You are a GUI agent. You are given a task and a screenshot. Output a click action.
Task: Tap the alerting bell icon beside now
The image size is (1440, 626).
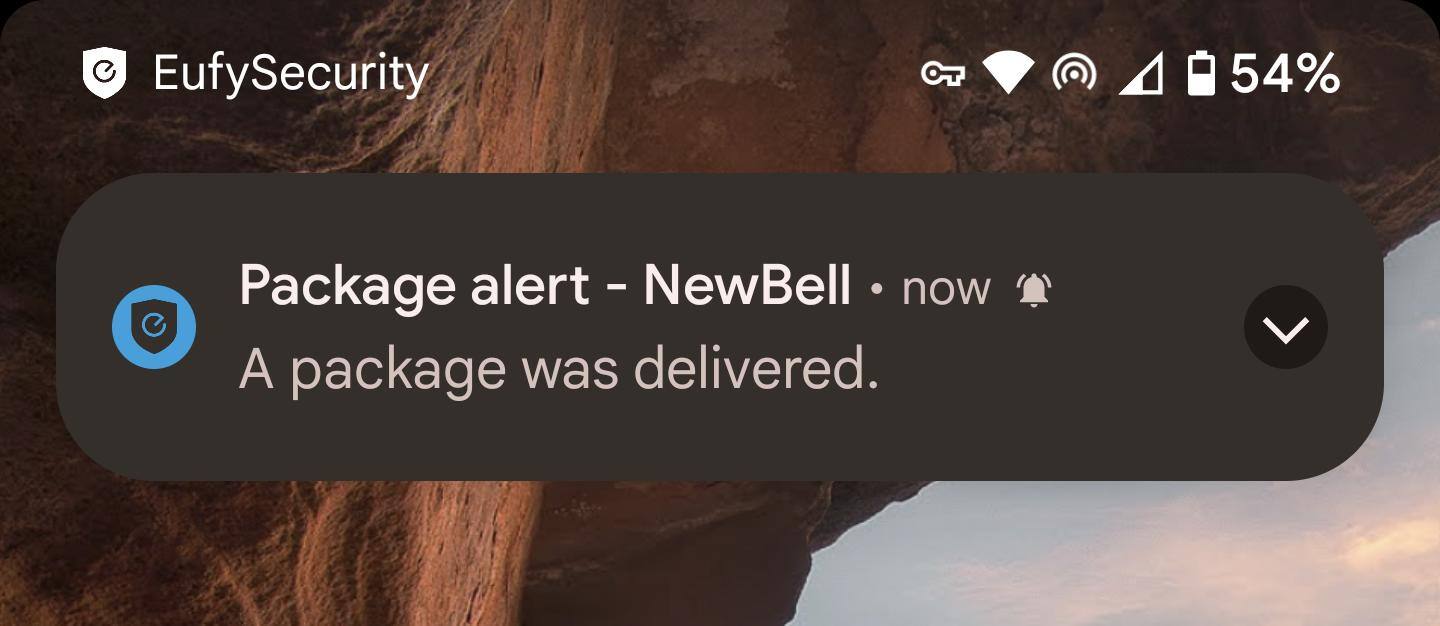coord(1034,291)
